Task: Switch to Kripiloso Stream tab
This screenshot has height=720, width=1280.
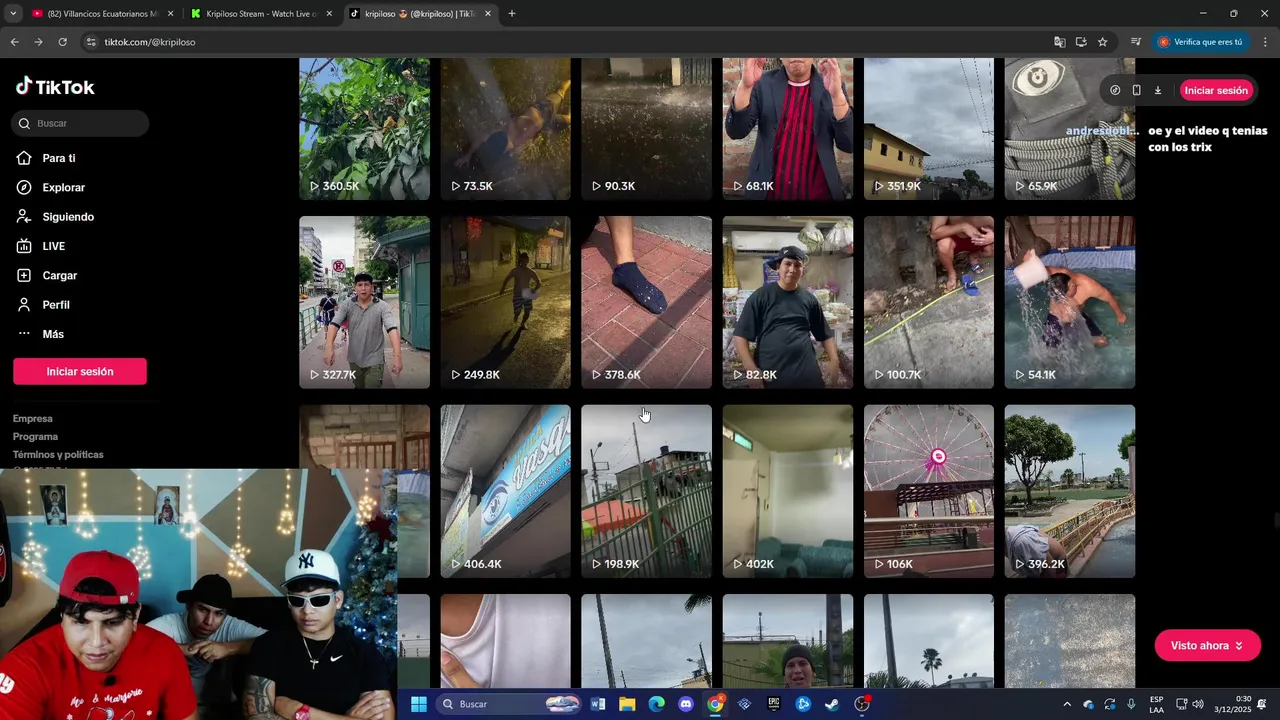Action: pos(262,14)
